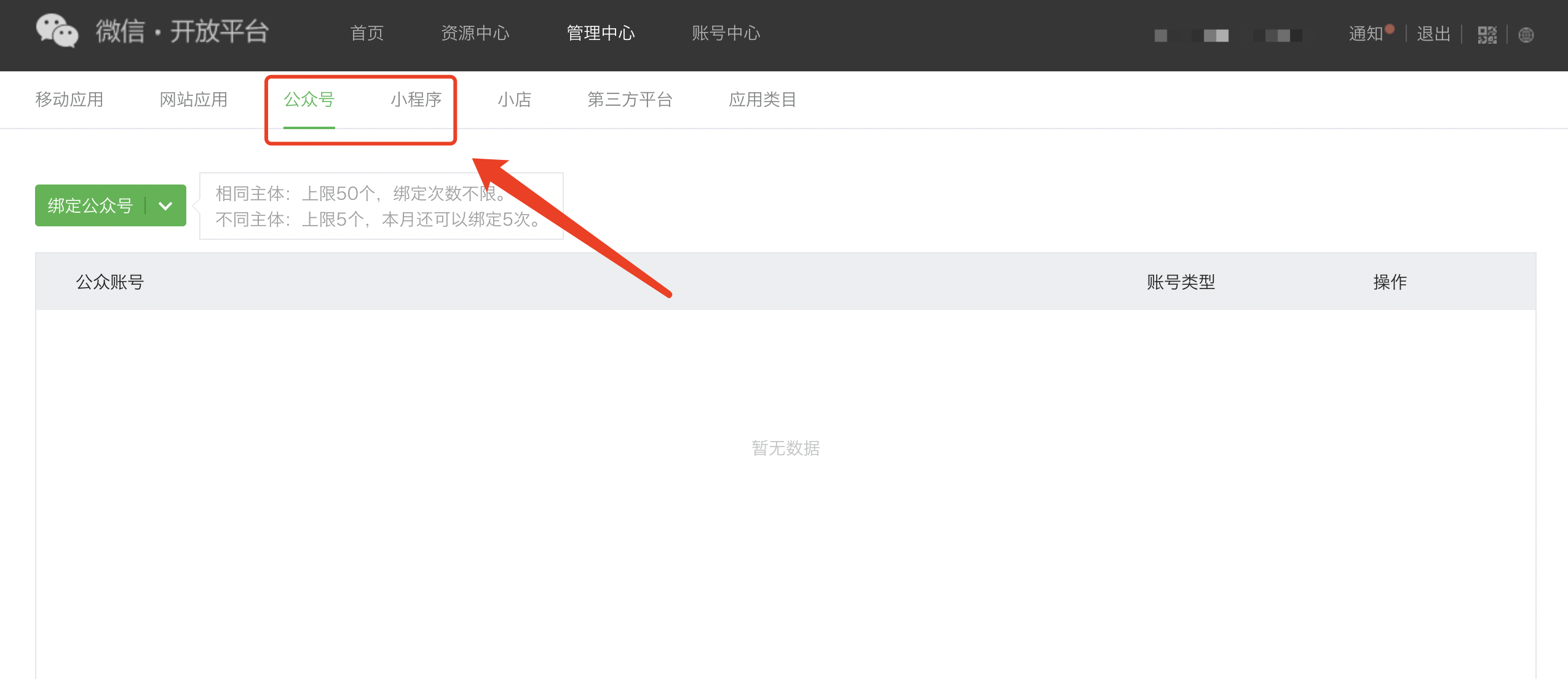Click the WeChat logo icon
Viewport: 1568px width, 679px height.
57,31
